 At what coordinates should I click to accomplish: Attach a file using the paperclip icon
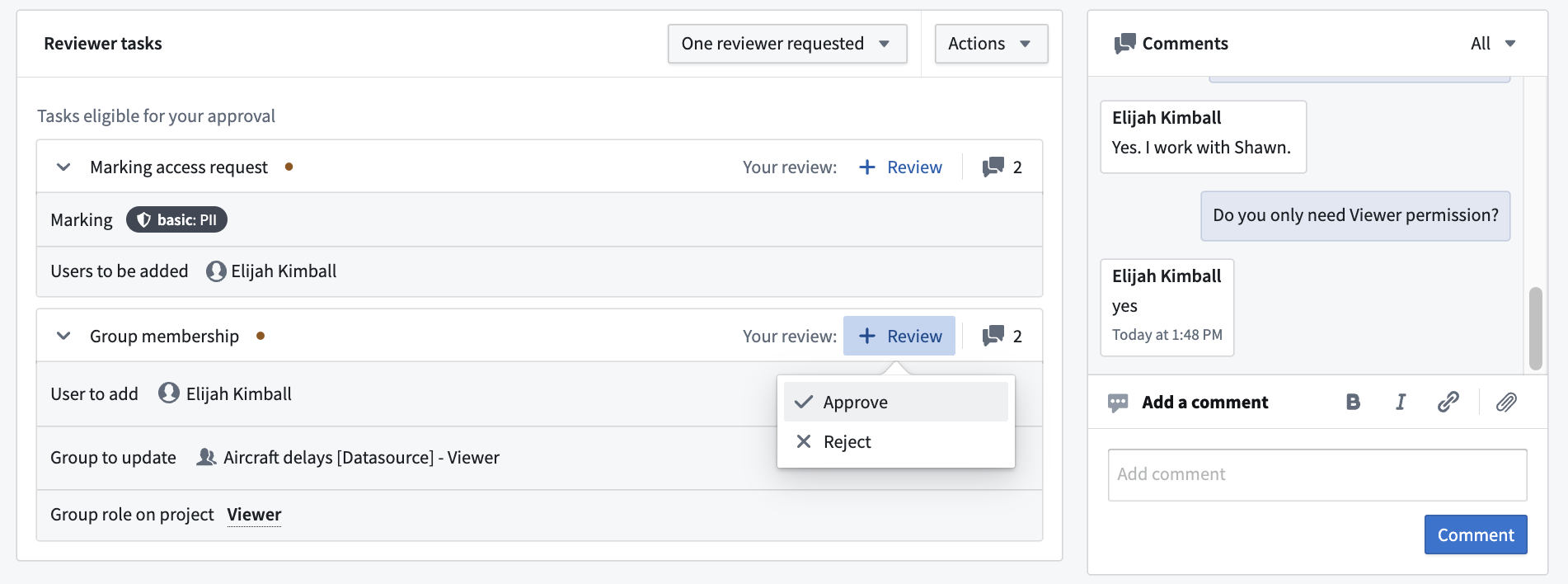pos(1506,402)
